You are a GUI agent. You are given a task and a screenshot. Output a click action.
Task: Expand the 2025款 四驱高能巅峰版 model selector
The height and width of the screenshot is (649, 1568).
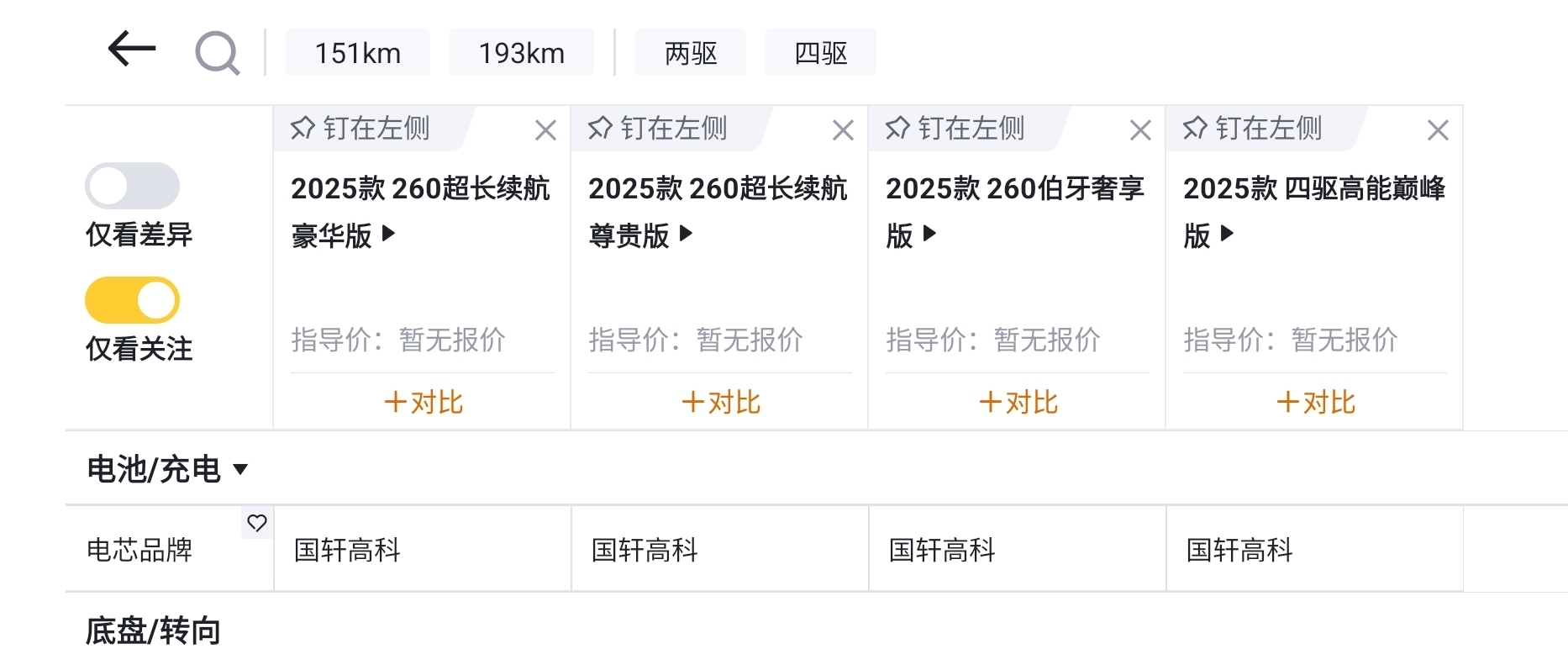click(x=1227, y=234)
